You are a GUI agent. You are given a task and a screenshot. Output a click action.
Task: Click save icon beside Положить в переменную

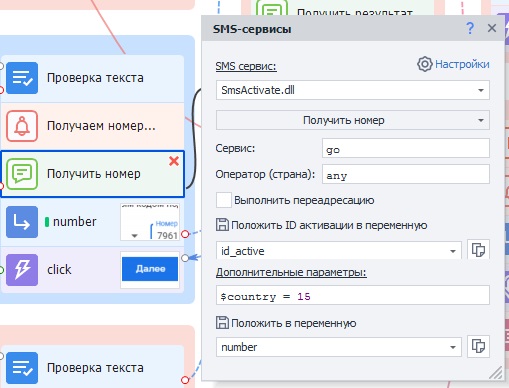(x=222, y=323)
